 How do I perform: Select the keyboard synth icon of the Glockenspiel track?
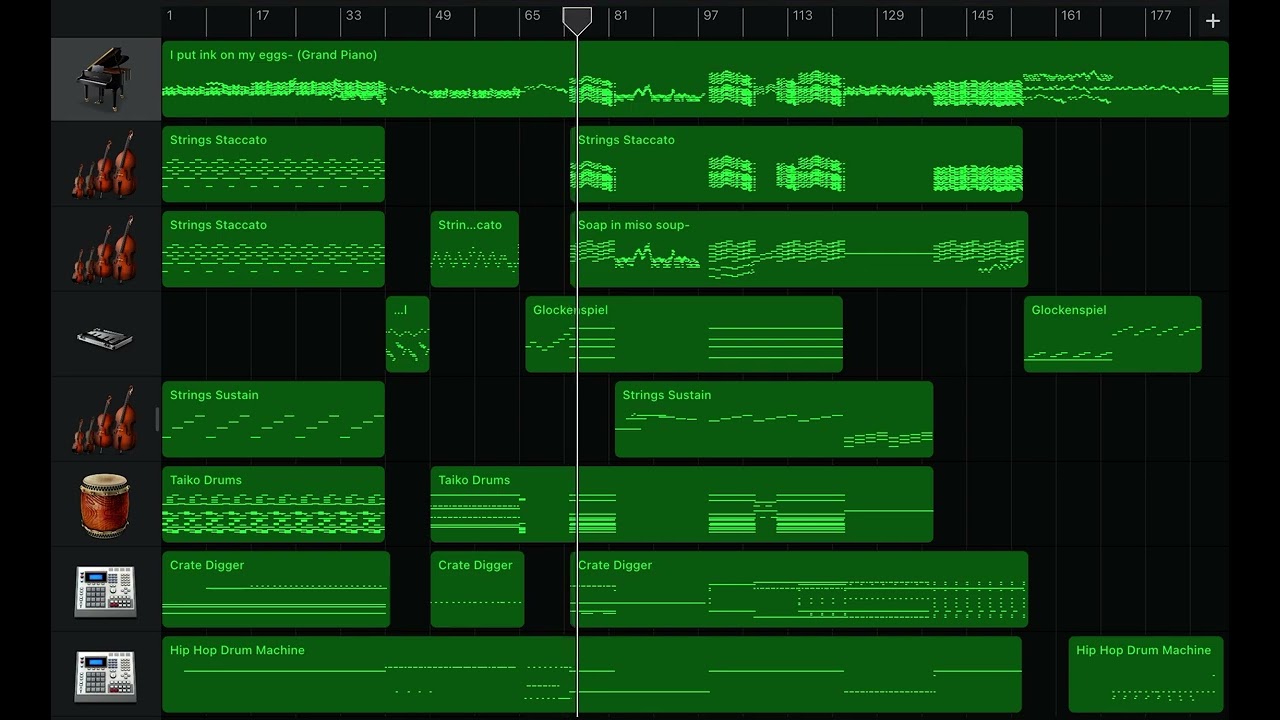(105, 338)
